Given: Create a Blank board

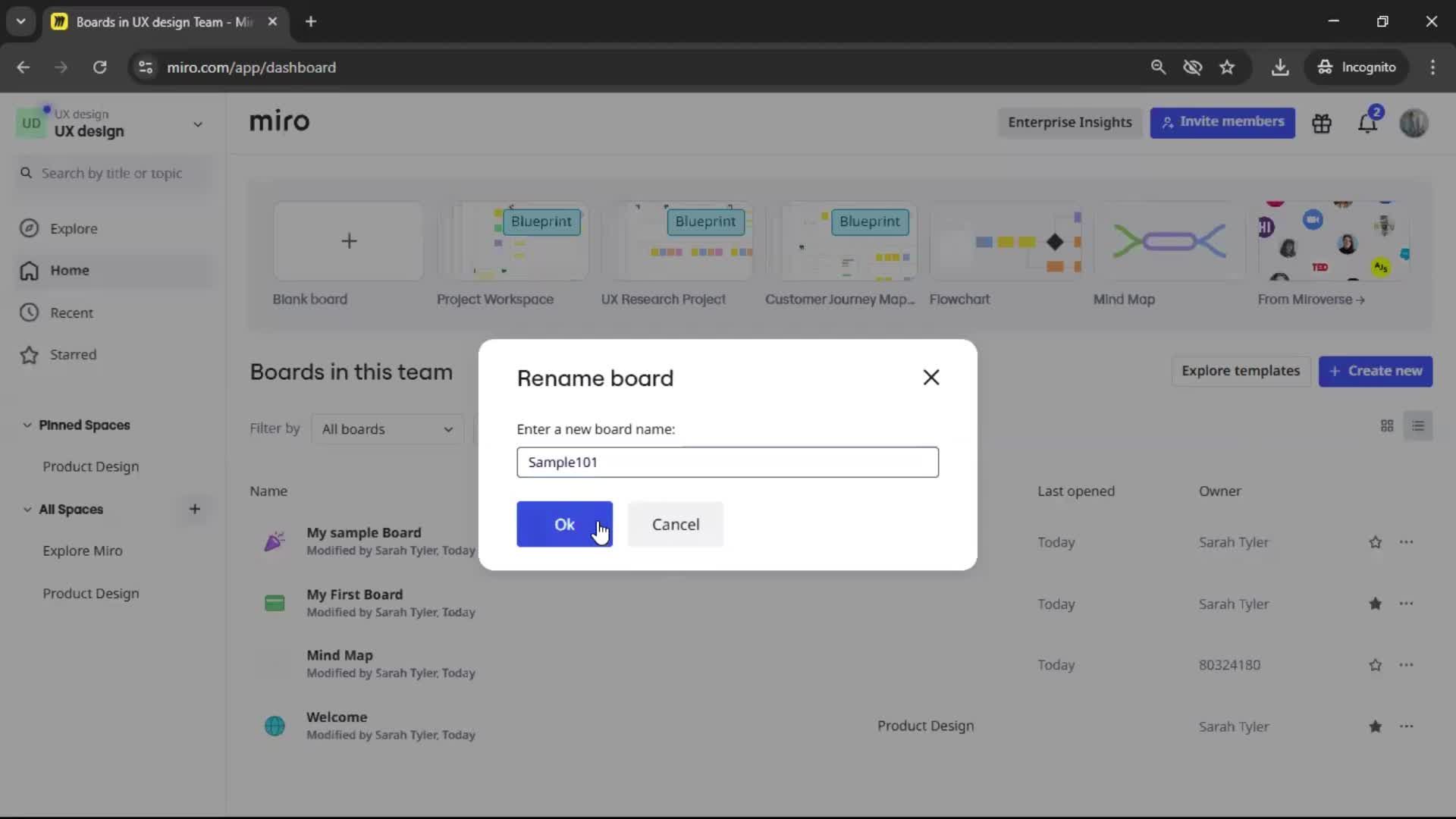Looking at the screenshot, I should 348,241.
